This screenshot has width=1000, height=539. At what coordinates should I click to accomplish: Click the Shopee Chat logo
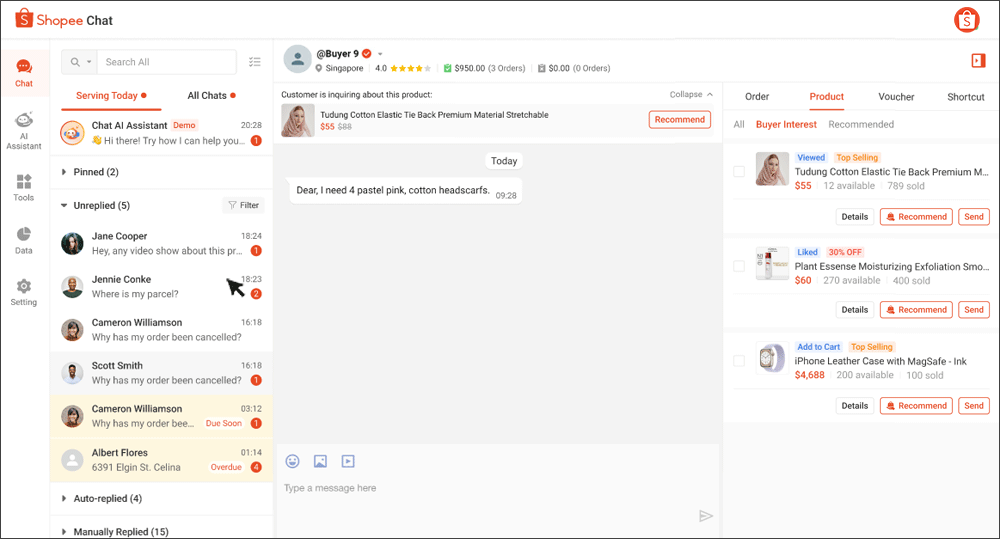pyautogui.click(x=64, y=20)
